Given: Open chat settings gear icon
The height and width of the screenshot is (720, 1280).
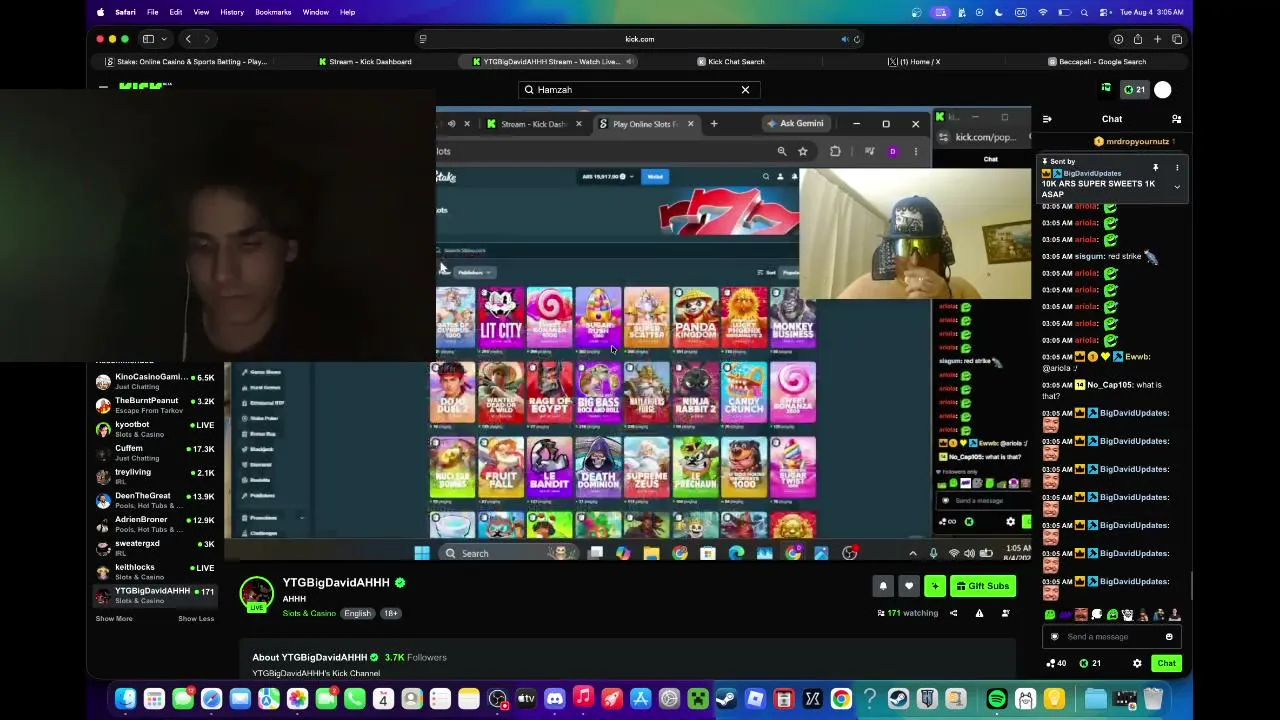Looking at the screenshot, I should tap(1137, 663).
